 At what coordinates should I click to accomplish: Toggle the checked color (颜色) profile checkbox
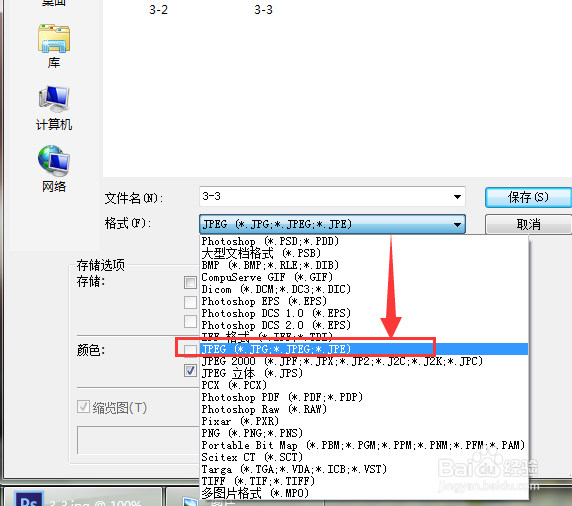[x=190, y=371]
